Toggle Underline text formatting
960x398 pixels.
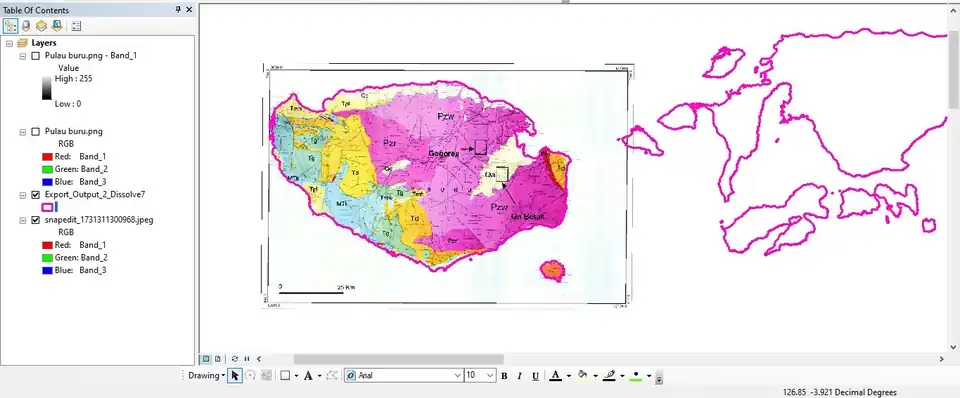[535, 376]
